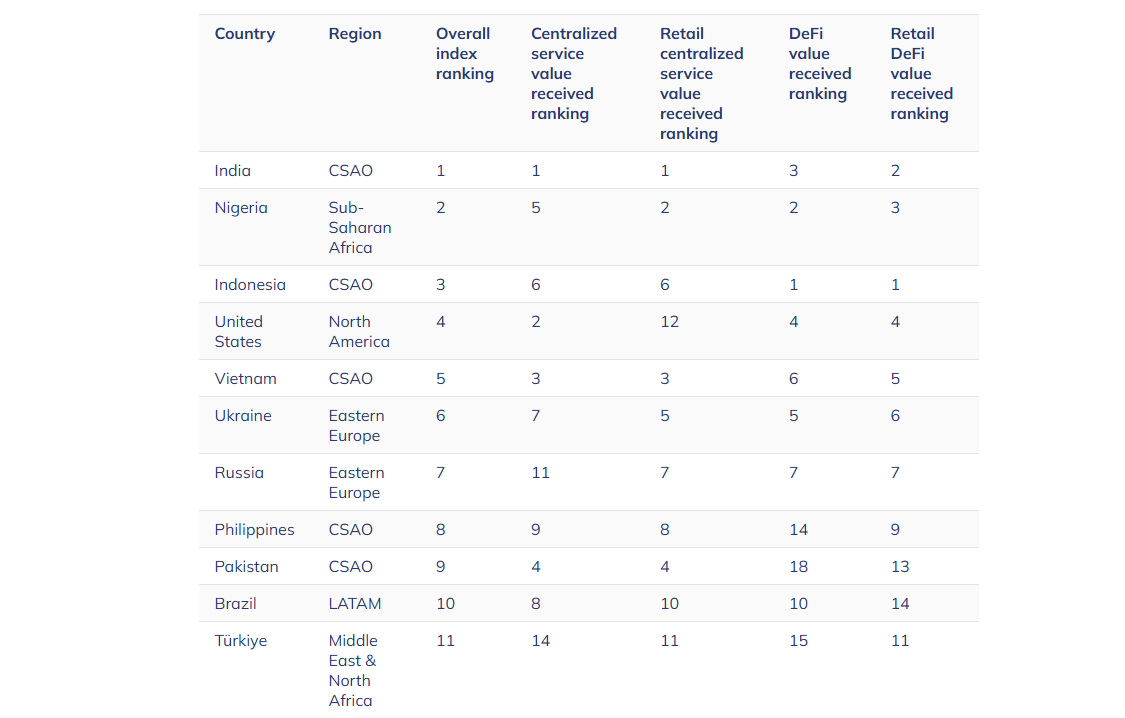
Task: Select the Ukraine country cell
Action: pos(243,416)
